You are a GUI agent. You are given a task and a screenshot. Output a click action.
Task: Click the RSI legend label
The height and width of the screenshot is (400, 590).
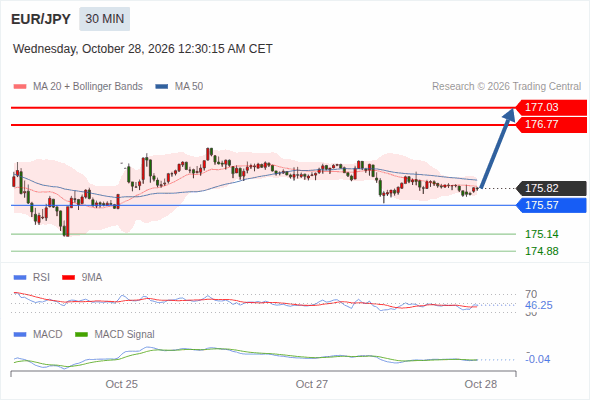point(41,278)
